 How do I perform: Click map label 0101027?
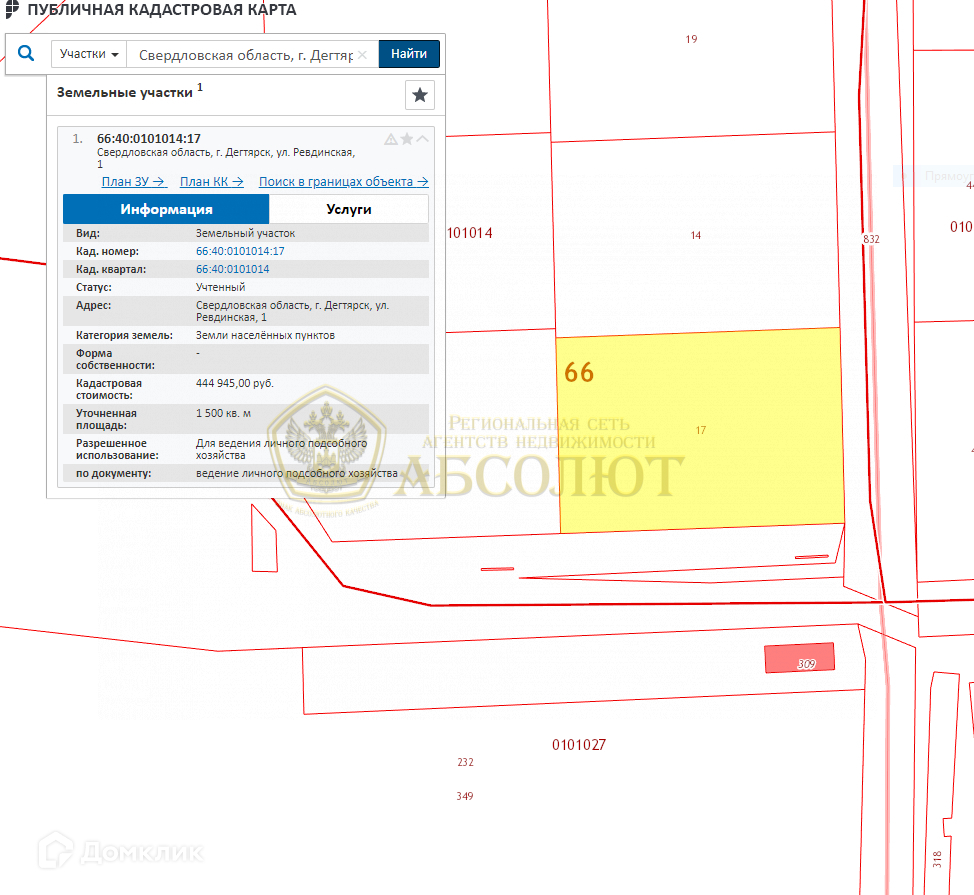579,745
